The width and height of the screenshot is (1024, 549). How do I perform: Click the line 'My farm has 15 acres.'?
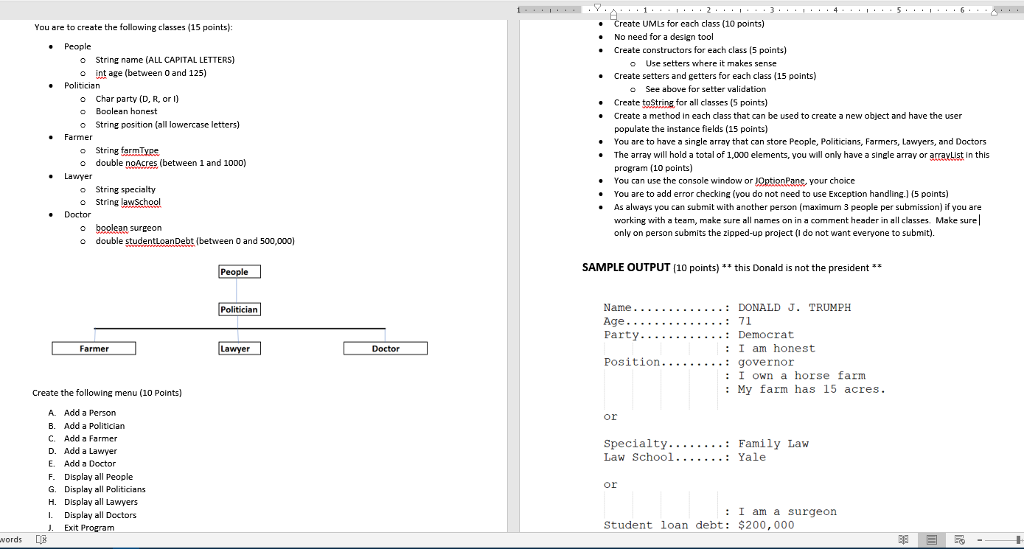[812, 390]
